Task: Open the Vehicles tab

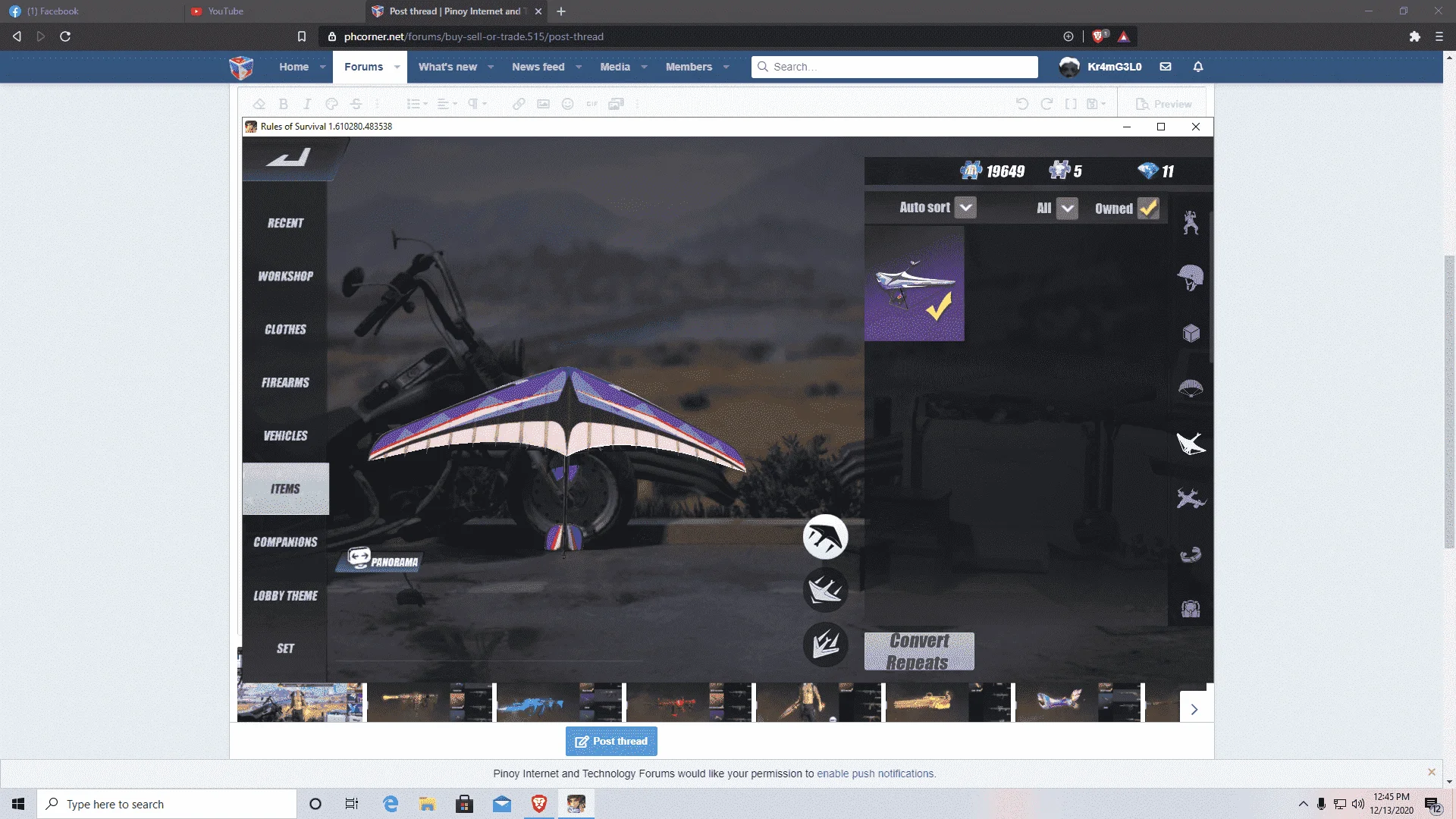Action: 285,435
